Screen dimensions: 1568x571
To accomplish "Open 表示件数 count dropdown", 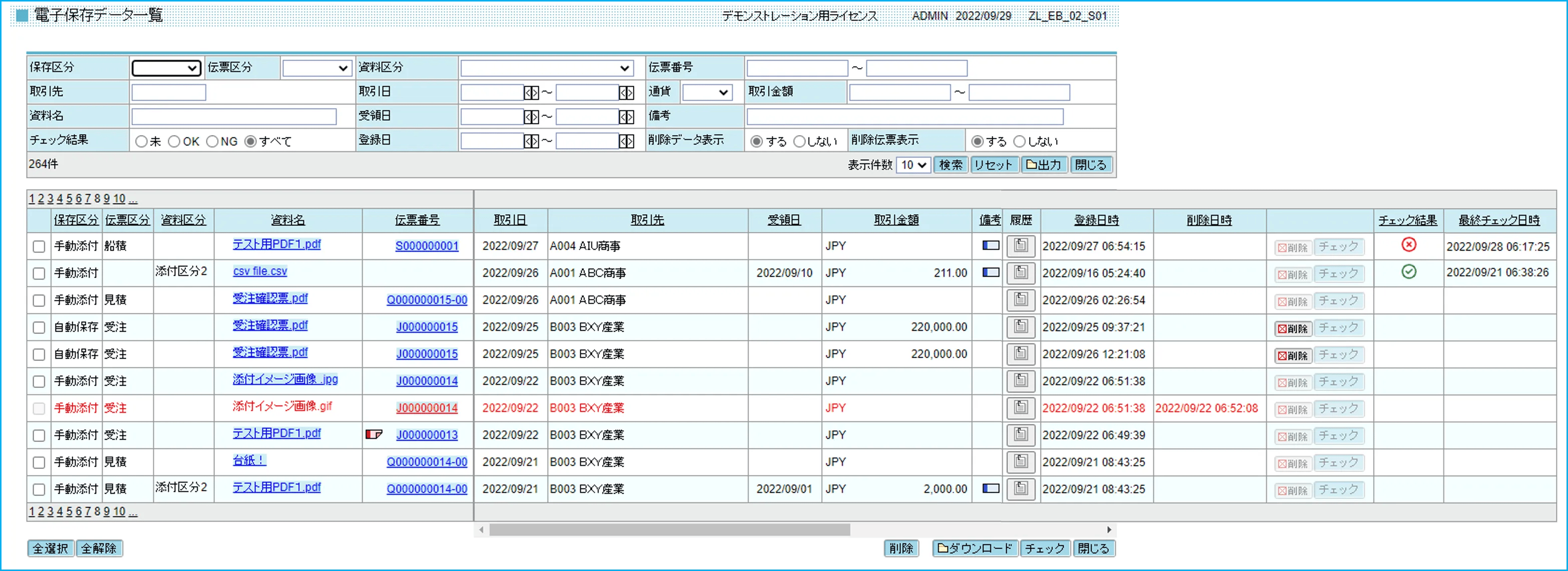I will coord(912,165).
